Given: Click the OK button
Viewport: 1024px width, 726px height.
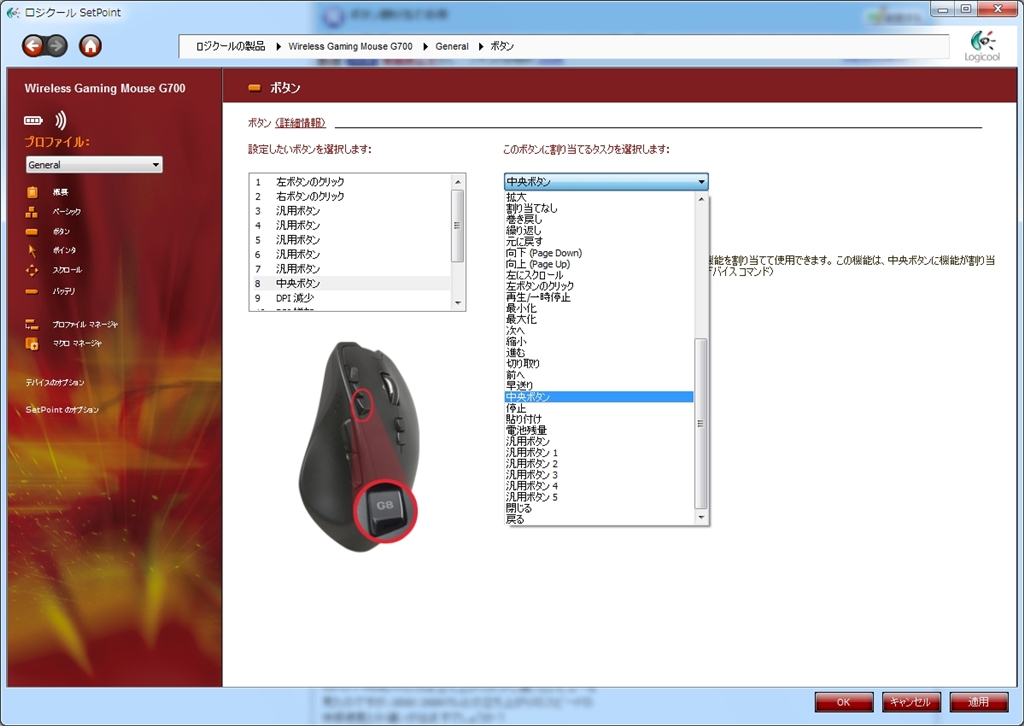Looking at the screenshot, I should tap(843, 702).
